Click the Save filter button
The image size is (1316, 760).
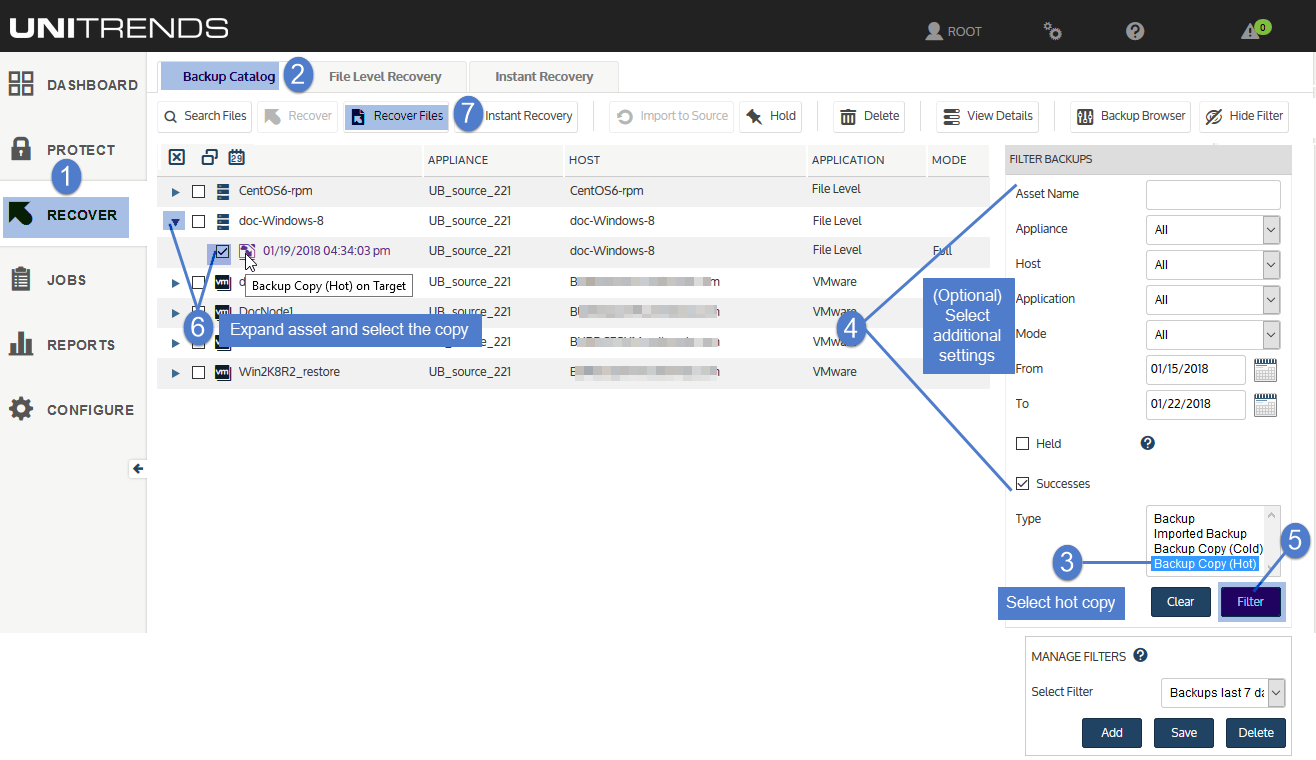point(1184,733)
